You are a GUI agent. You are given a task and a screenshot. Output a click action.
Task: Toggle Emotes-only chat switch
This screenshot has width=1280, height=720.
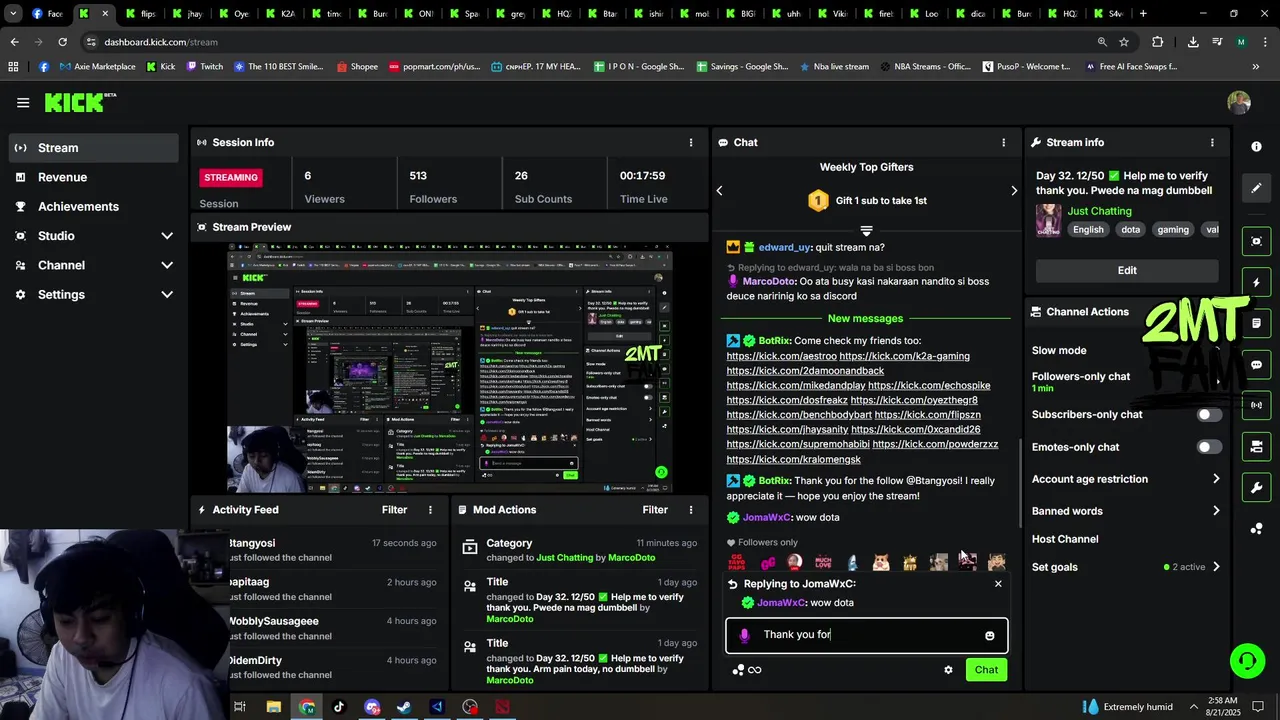(1209, 447)
